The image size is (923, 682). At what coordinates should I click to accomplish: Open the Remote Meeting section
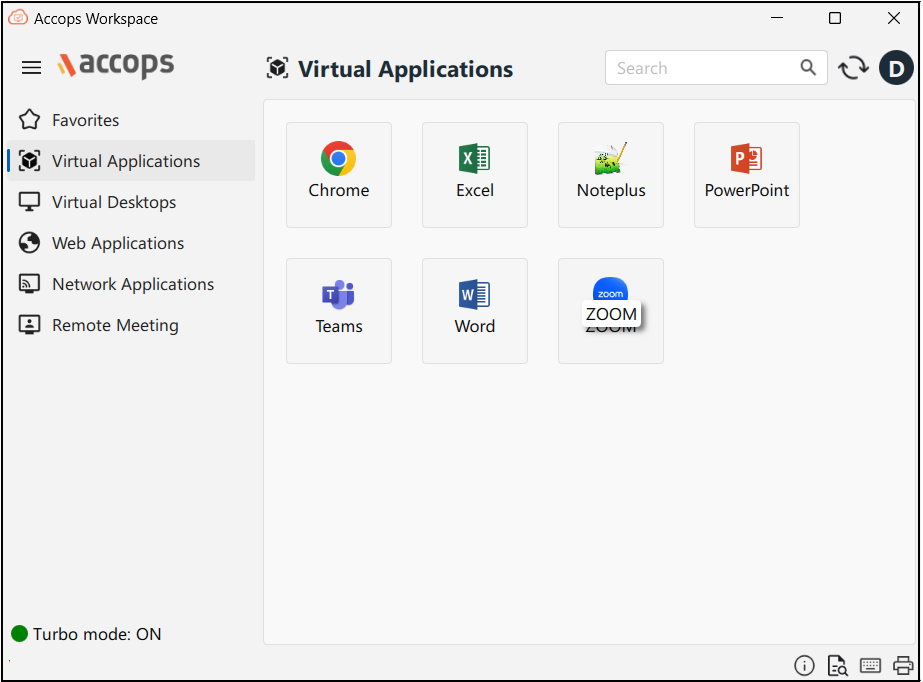[x=132, y=325]
